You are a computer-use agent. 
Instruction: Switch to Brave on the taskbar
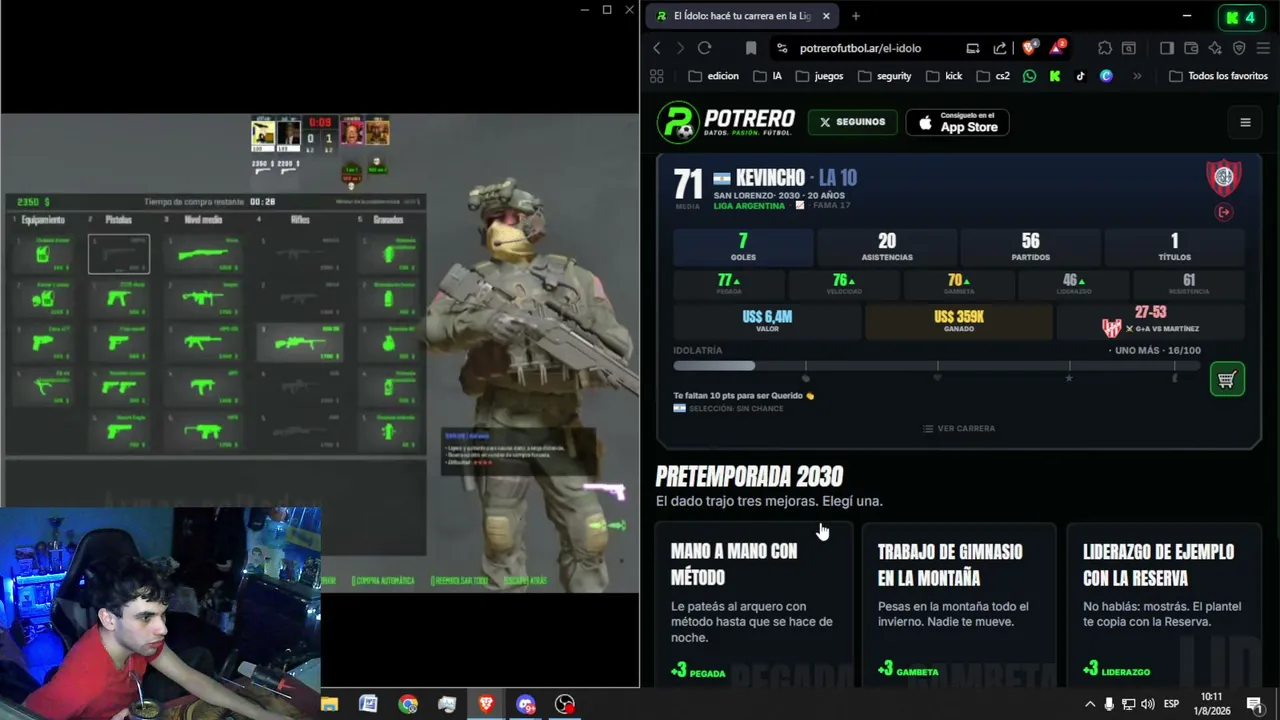coord(486,704)
